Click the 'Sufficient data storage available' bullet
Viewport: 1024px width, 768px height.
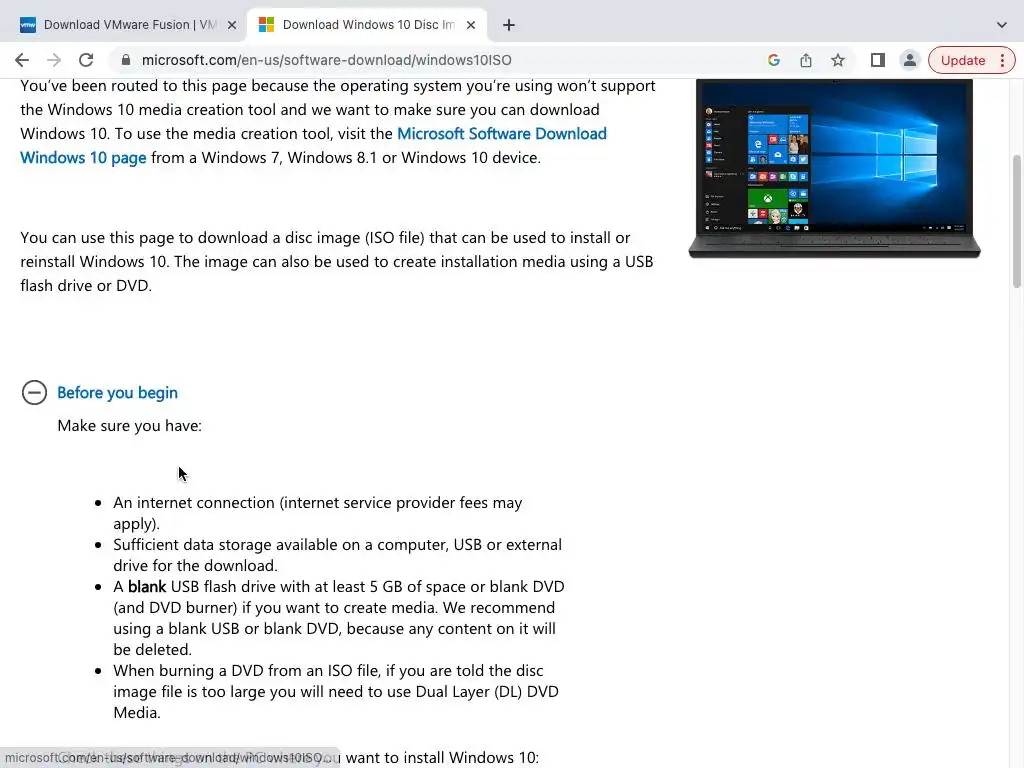pos(337,554)
